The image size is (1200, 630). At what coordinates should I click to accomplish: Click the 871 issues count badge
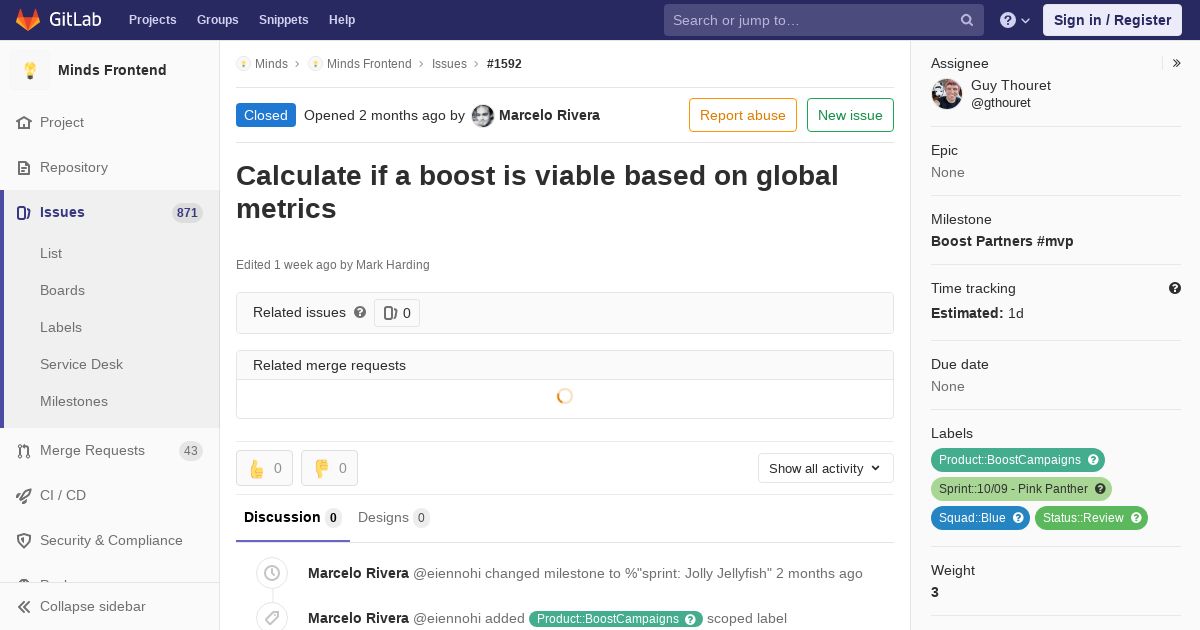click(x=187, y=212)
